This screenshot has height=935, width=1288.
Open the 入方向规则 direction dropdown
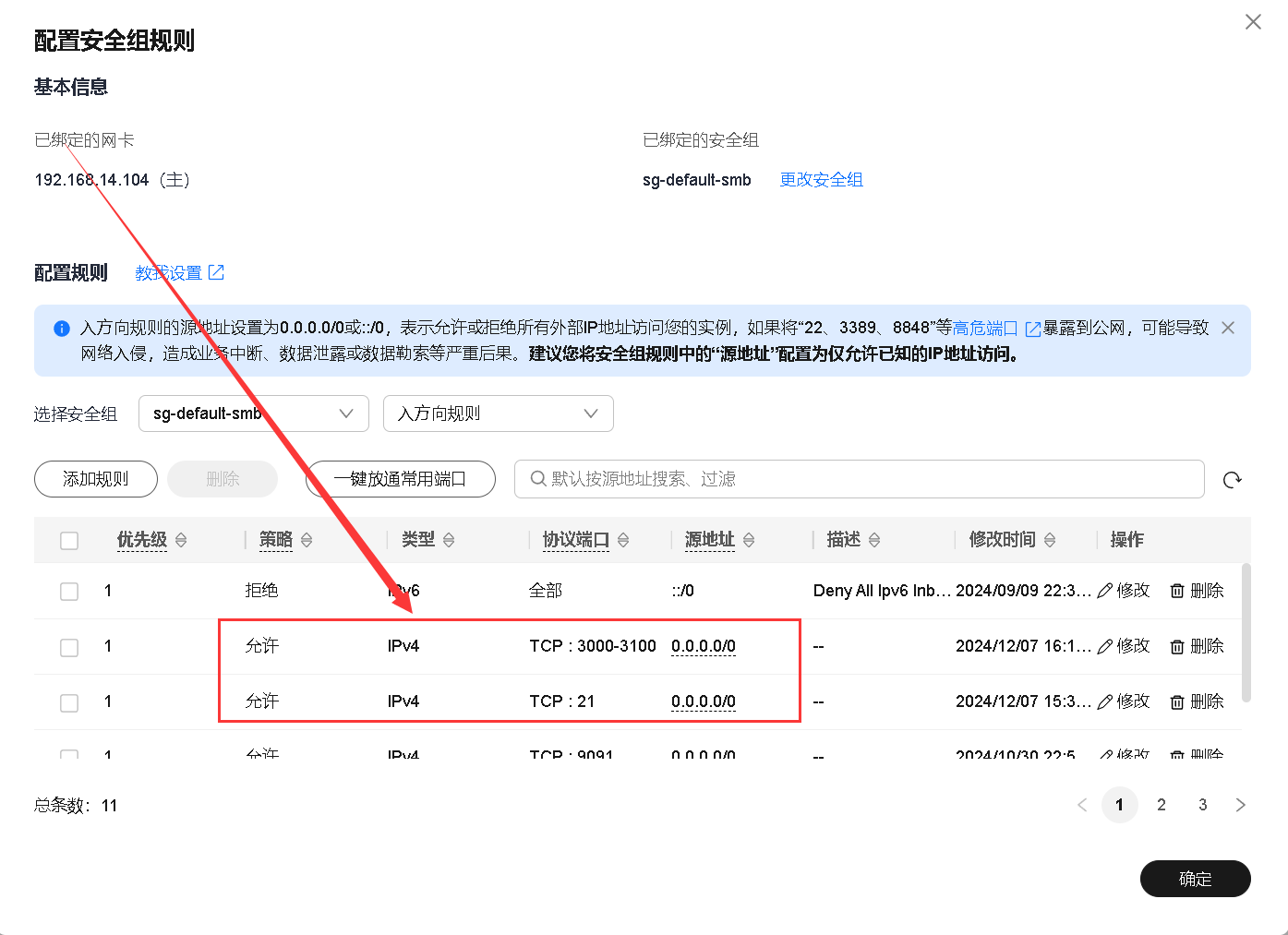498,413
